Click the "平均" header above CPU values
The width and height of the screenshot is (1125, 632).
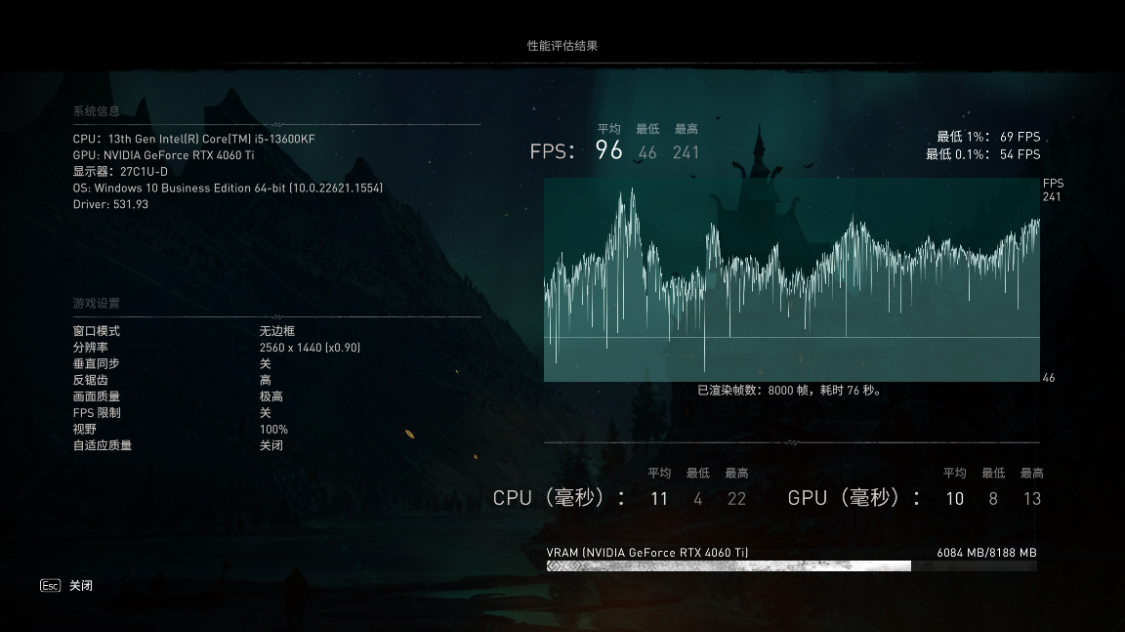tap(659, 473)
